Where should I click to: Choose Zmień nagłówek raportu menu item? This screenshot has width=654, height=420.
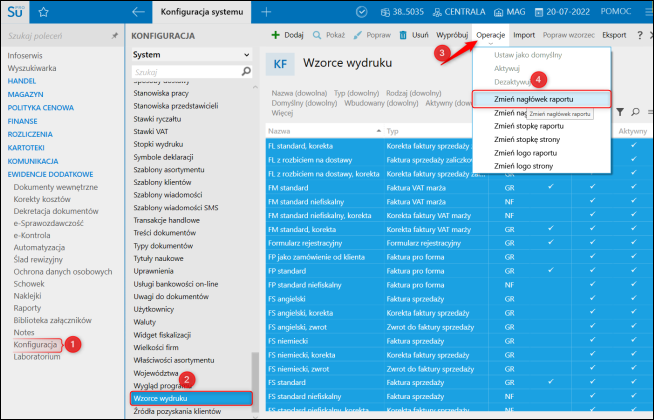[541, 99]
